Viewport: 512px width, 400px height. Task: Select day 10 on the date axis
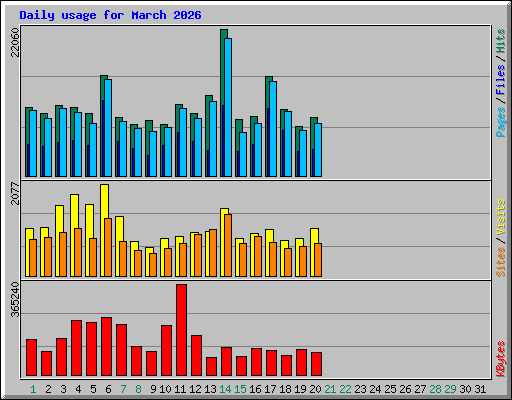pyautogui.click(x=165, y=389)
